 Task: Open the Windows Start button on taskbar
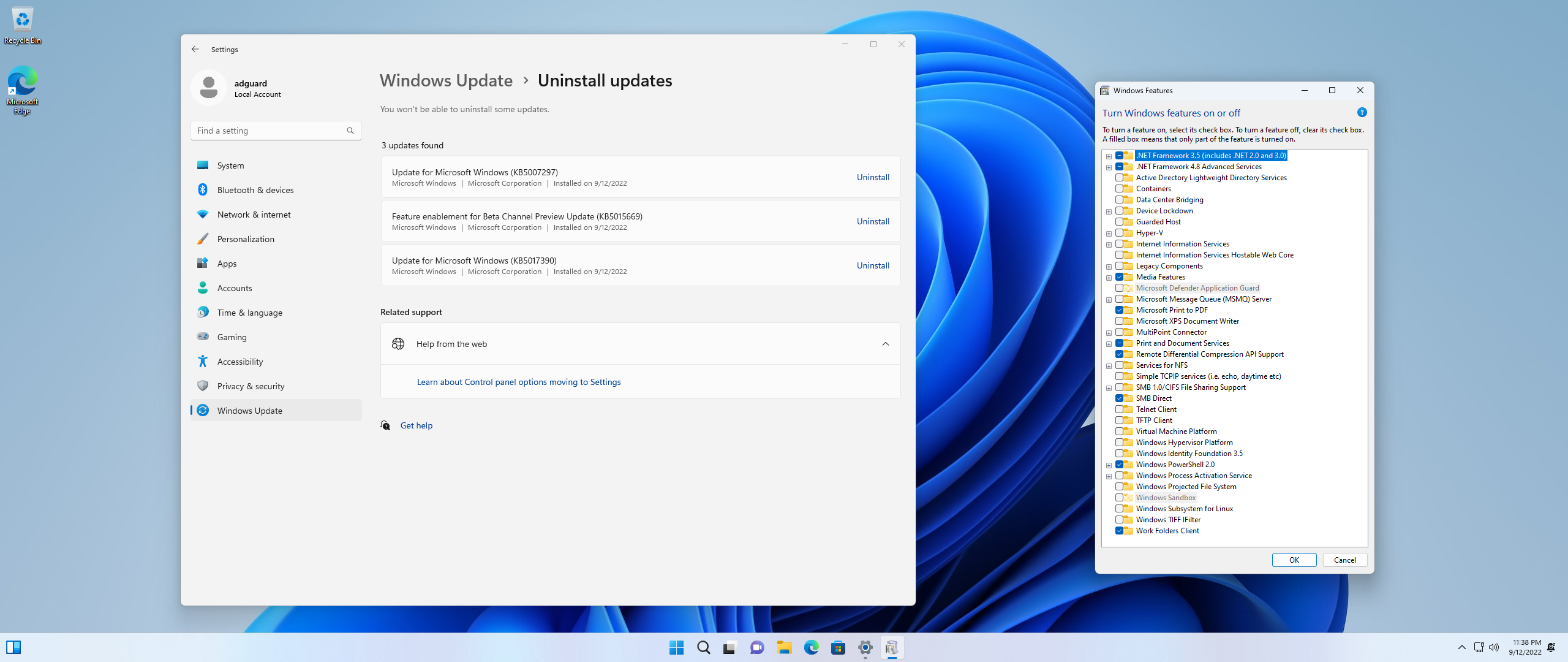[677, 647]
